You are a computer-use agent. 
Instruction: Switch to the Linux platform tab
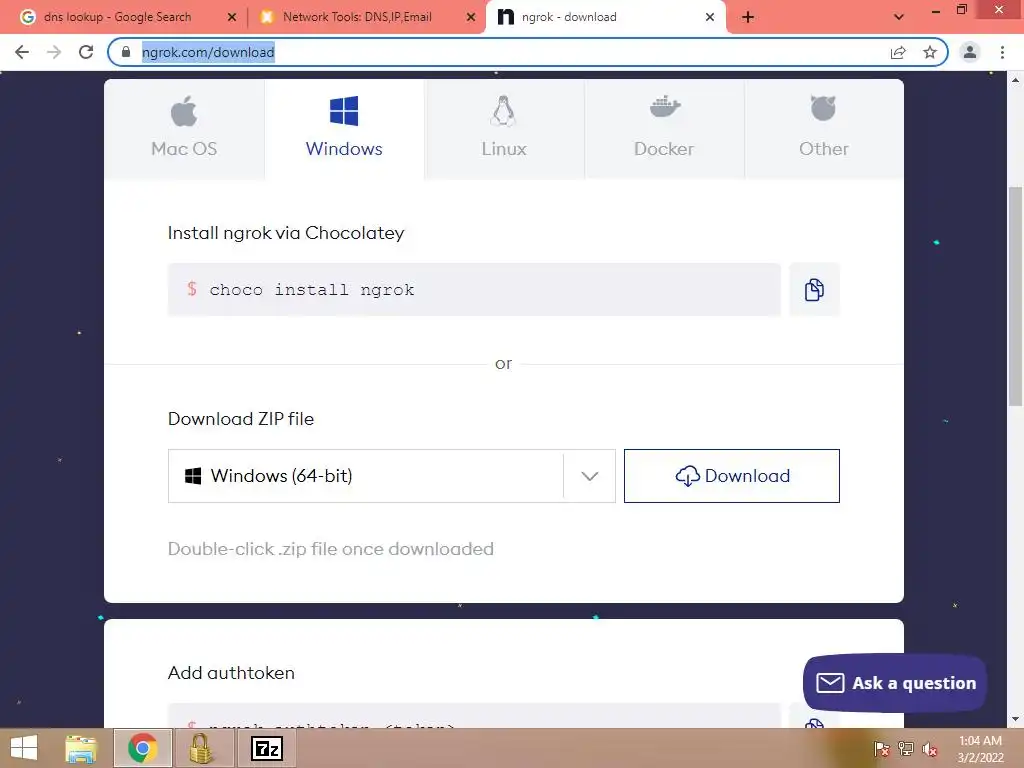(504, 129)
